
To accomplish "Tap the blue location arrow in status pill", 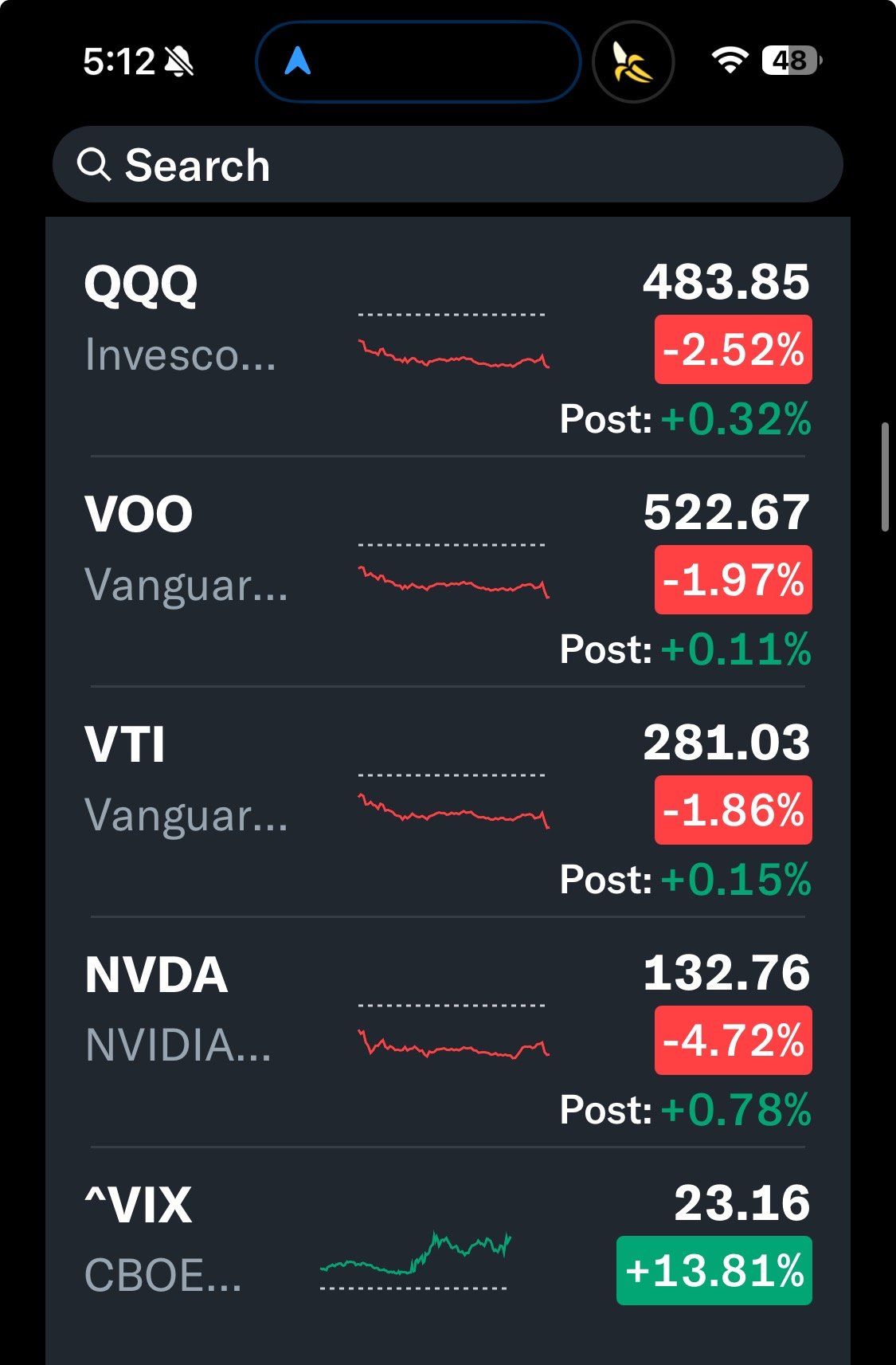I will click(x=297, y=61).
